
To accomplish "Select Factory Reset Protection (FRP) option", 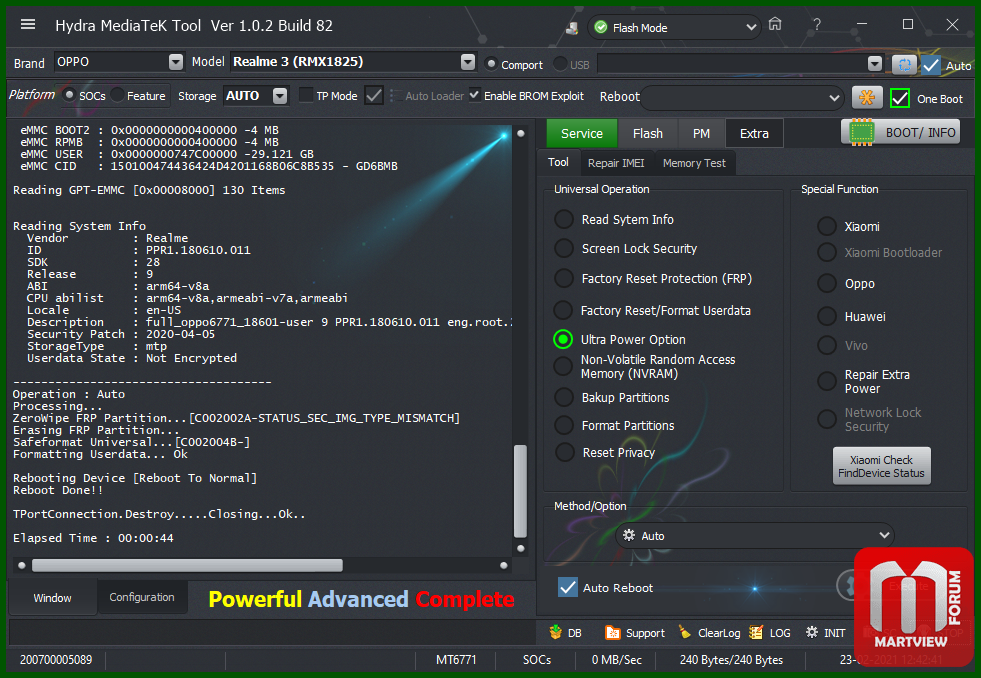I will point(565,279).
